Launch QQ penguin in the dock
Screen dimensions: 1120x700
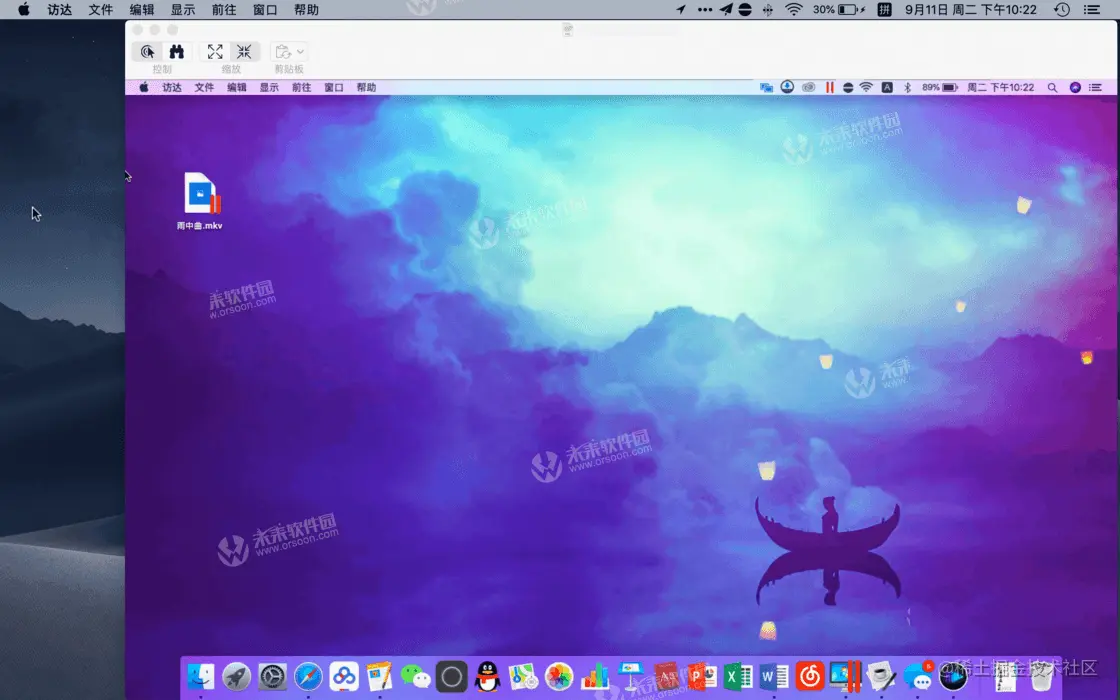pyautogui.click(x=487, y=676)
